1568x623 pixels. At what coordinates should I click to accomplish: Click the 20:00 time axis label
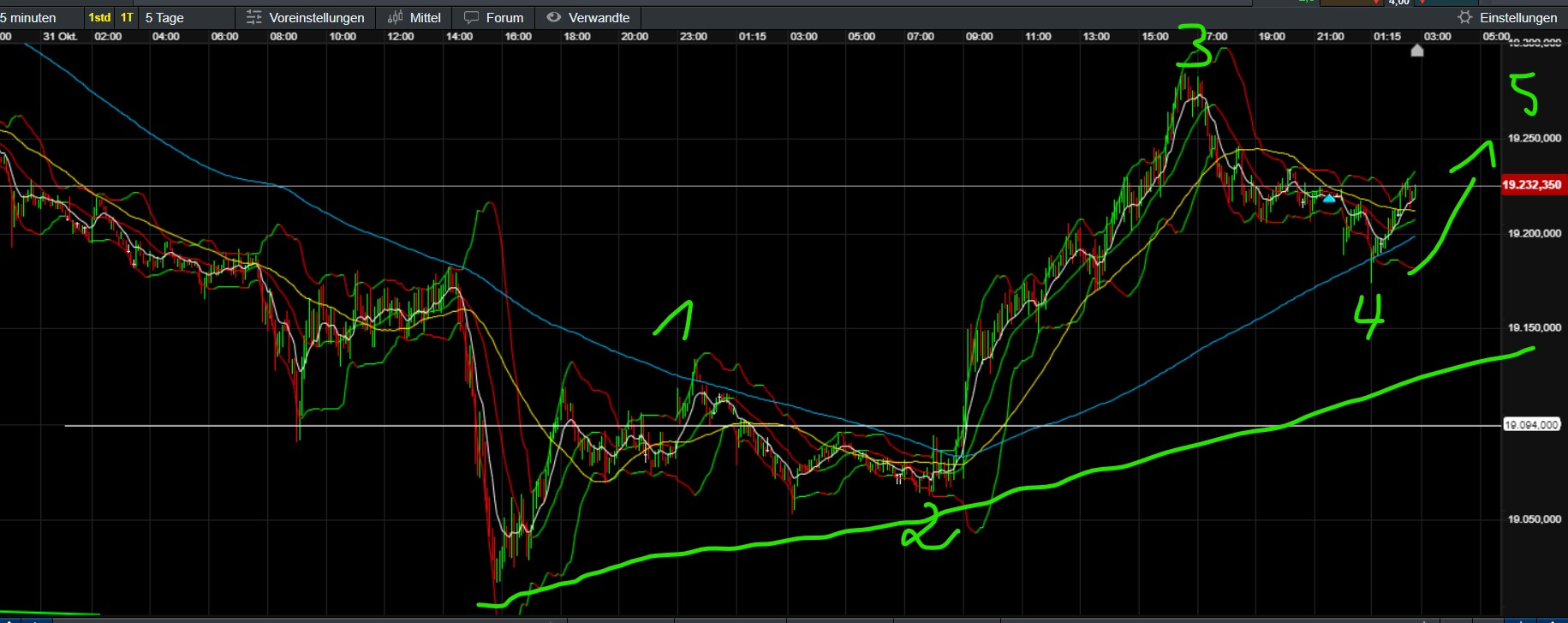(x=635, y=36)
